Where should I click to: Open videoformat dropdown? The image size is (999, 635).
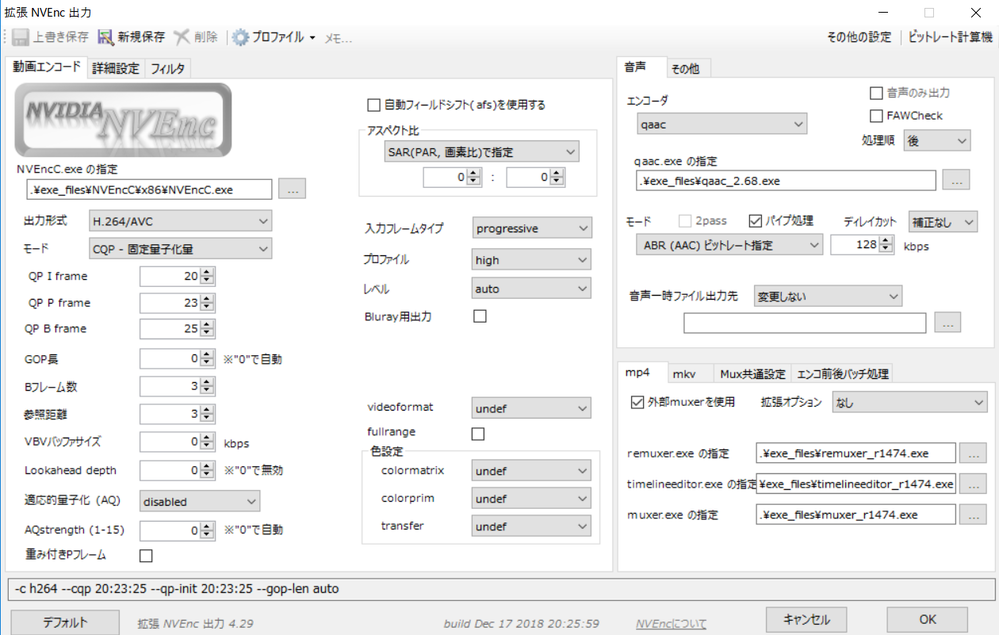point(531,408)
